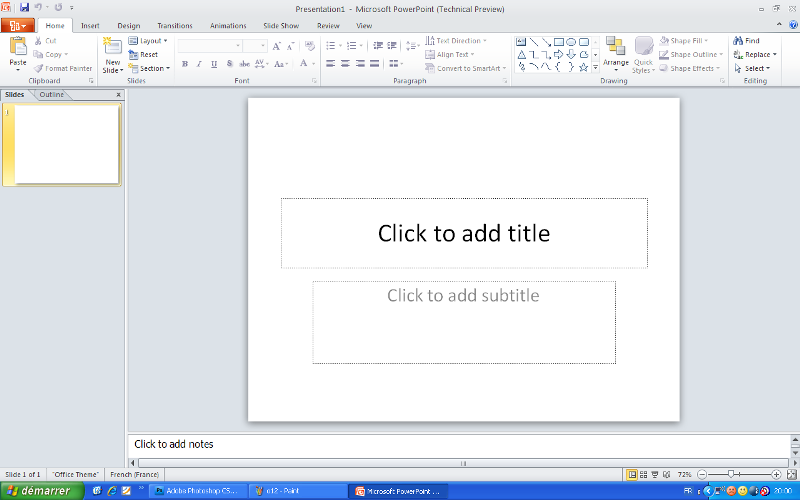Fit slide to current window
800x500 pixels.
791,474
